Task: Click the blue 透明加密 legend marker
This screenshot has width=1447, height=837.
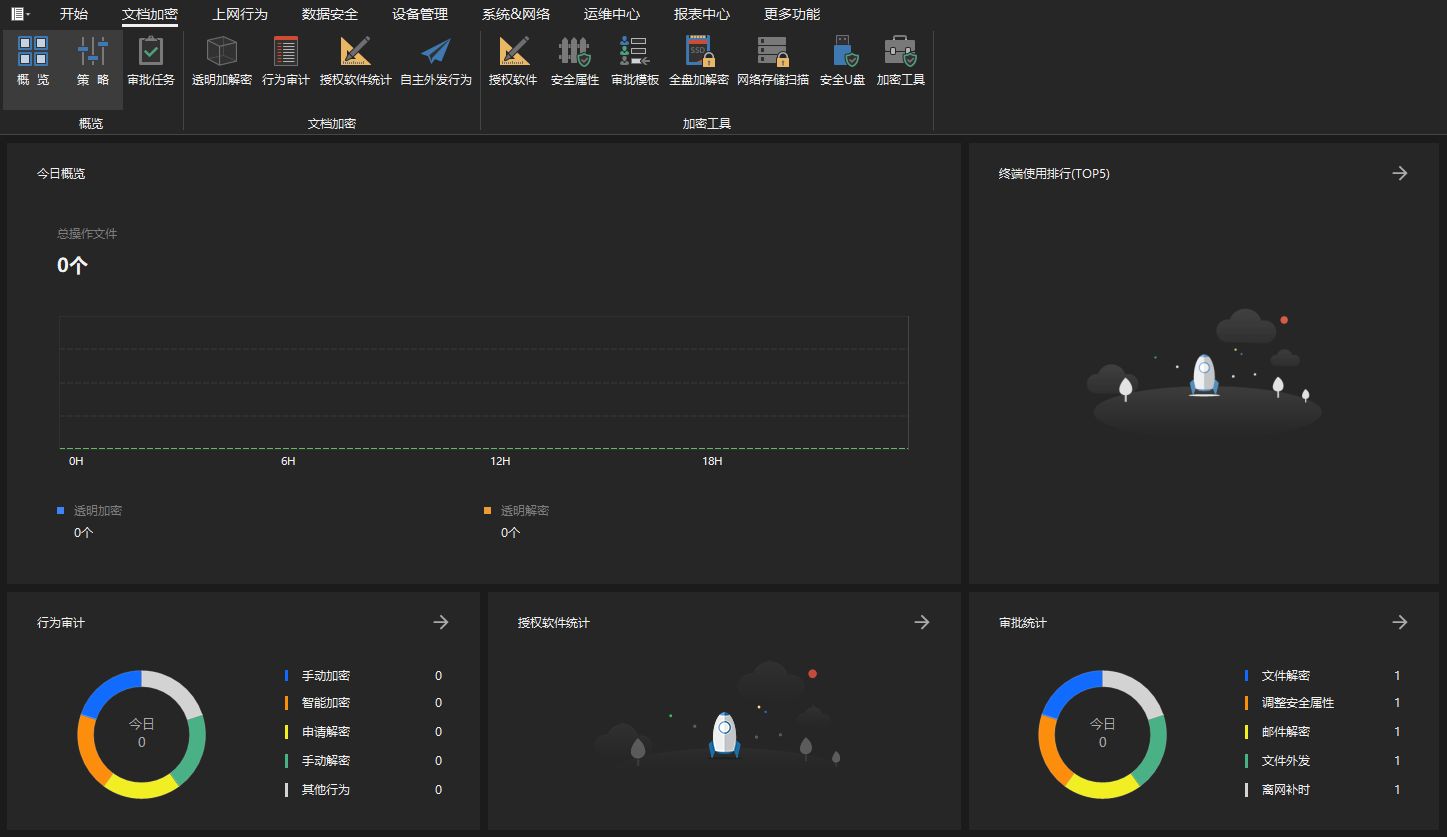Action: [60, 510]
